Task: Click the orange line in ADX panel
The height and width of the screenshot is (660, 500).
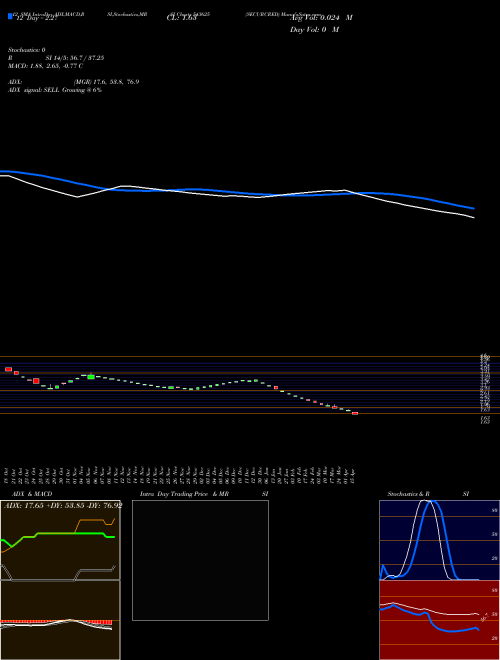Action: pos(90,520)
